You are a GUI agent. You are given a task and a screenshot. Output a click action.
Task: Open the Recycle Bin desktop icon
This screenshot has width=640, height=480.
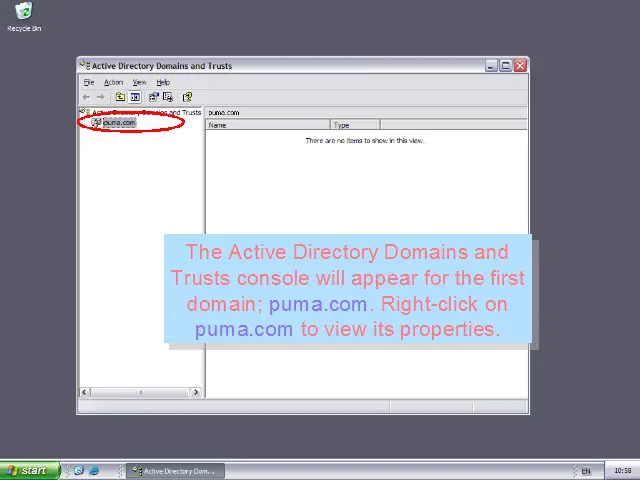pos(24,17)
